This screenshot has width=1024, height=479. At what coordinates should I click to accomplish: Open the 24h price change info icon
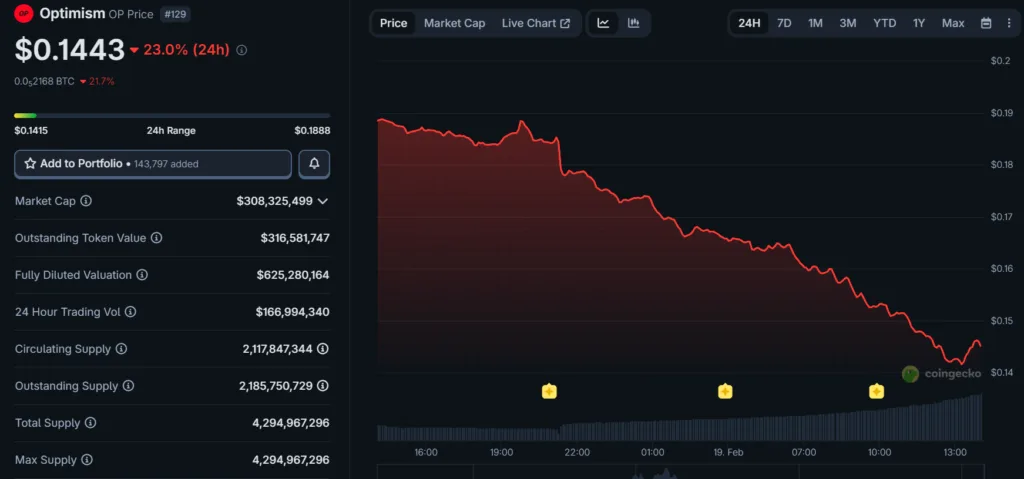pyautogui.click(x=242, y=50)
